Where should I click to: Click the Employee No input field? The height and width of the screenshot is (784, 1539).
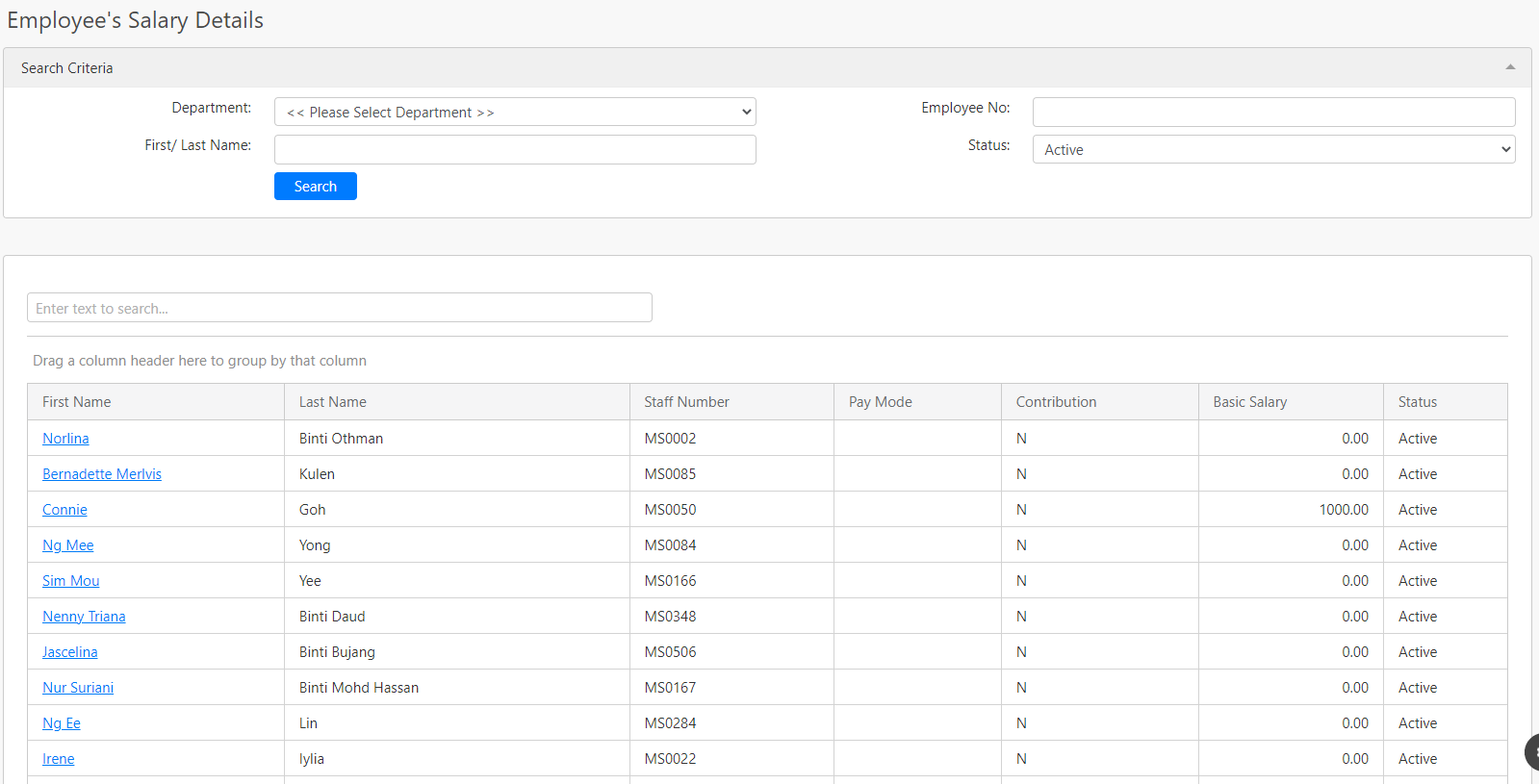[x=1273, y=112]
